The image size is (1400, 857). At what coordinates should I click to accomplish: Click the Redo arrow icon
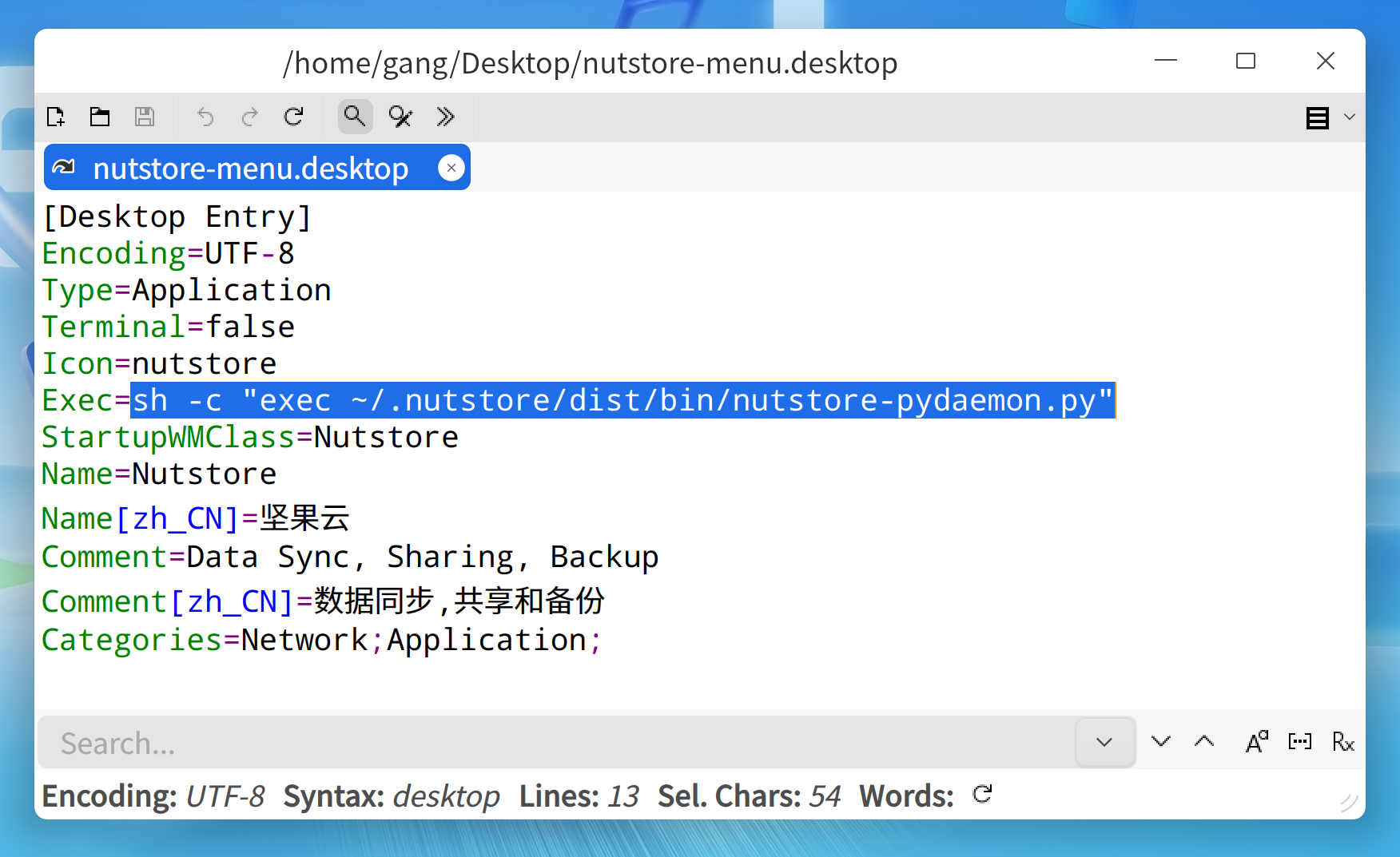tap(250, 117)
